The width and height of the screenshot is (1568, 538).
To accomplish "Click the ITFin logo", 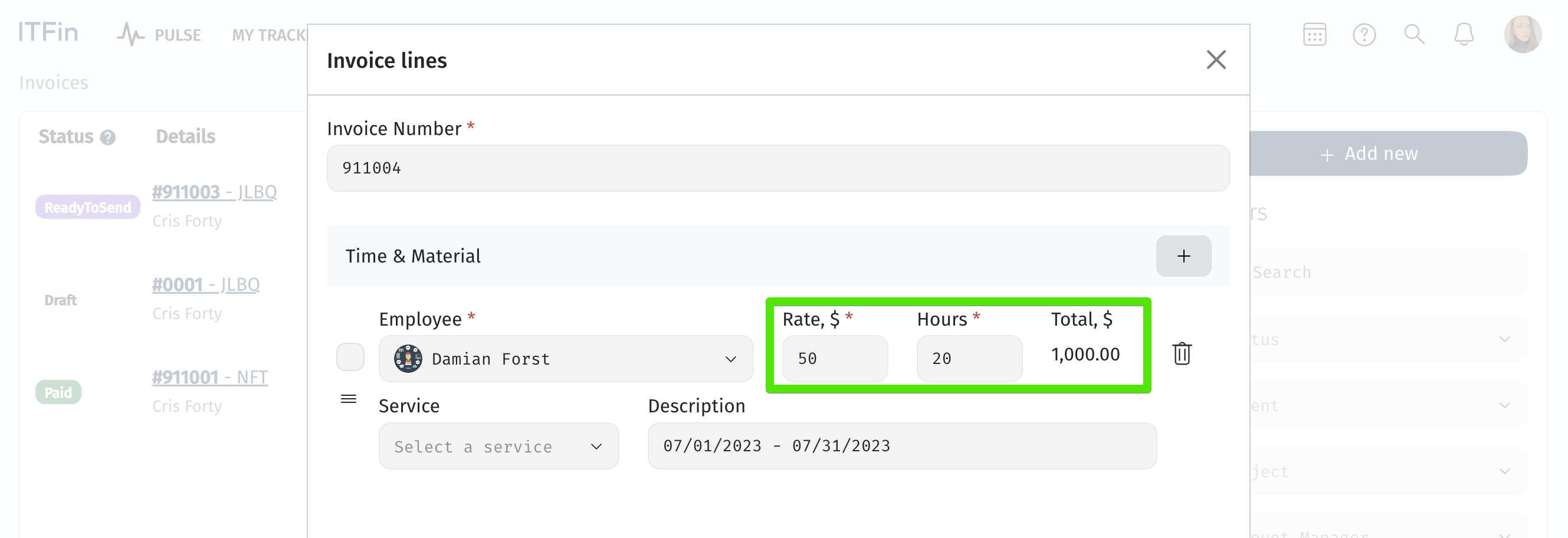I will [x=48, y=32].
